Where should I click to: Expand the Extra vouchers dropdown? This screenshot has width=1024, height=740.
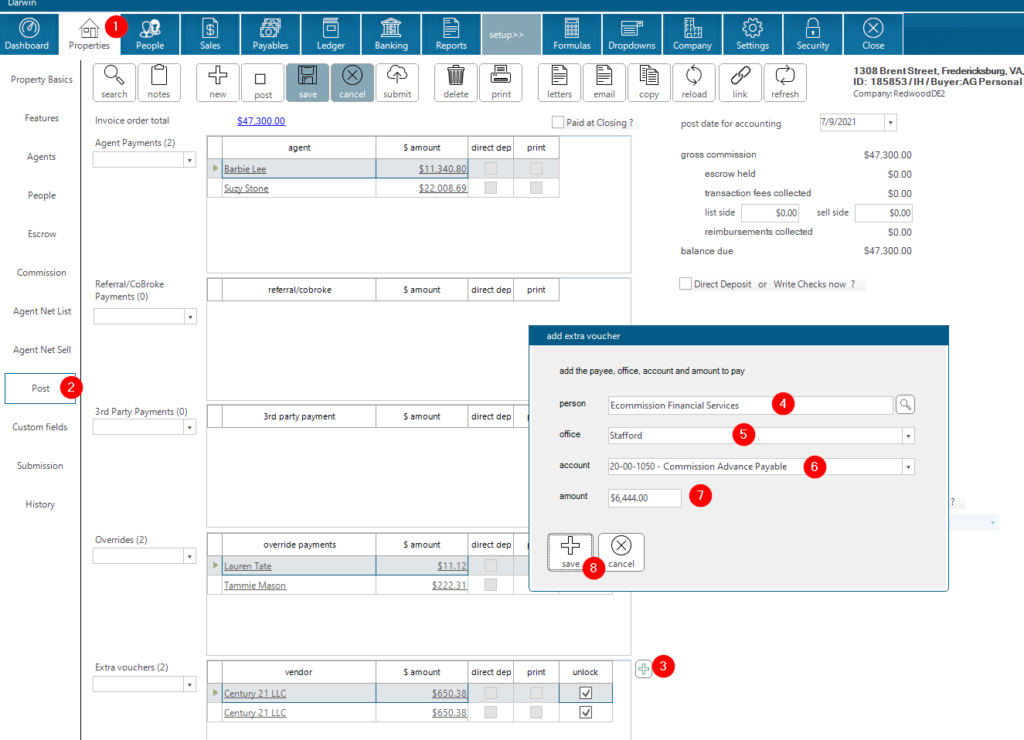(x=189, y=684)
